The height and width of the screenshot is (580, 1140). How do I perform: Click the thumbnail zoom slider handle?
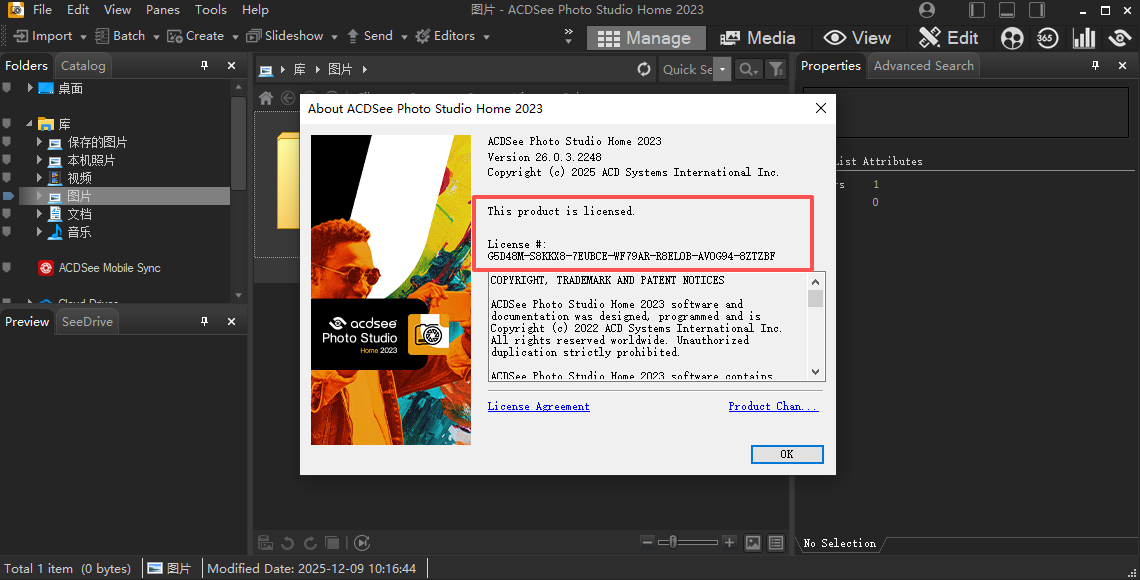coord(674,542)
